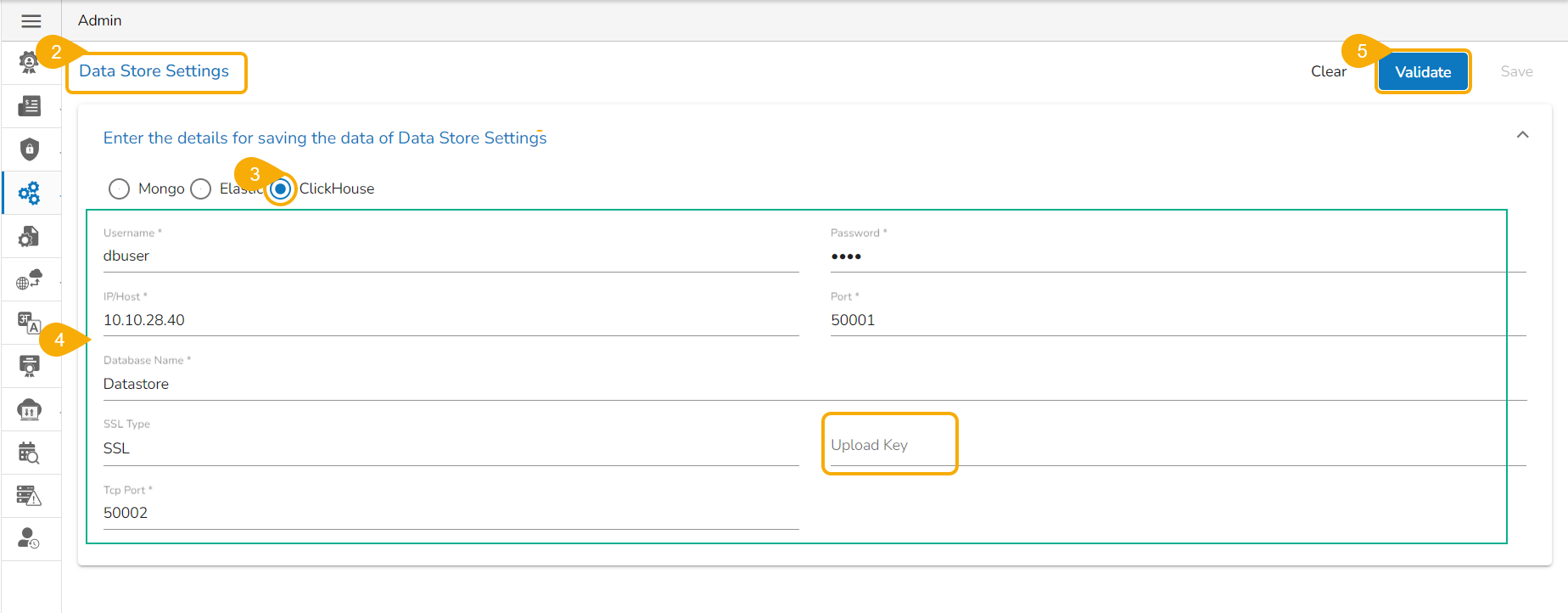1568x613 pixels.
Task: Collapse the Data Store Settings panel chevron
Action: tap(1522, 135)
